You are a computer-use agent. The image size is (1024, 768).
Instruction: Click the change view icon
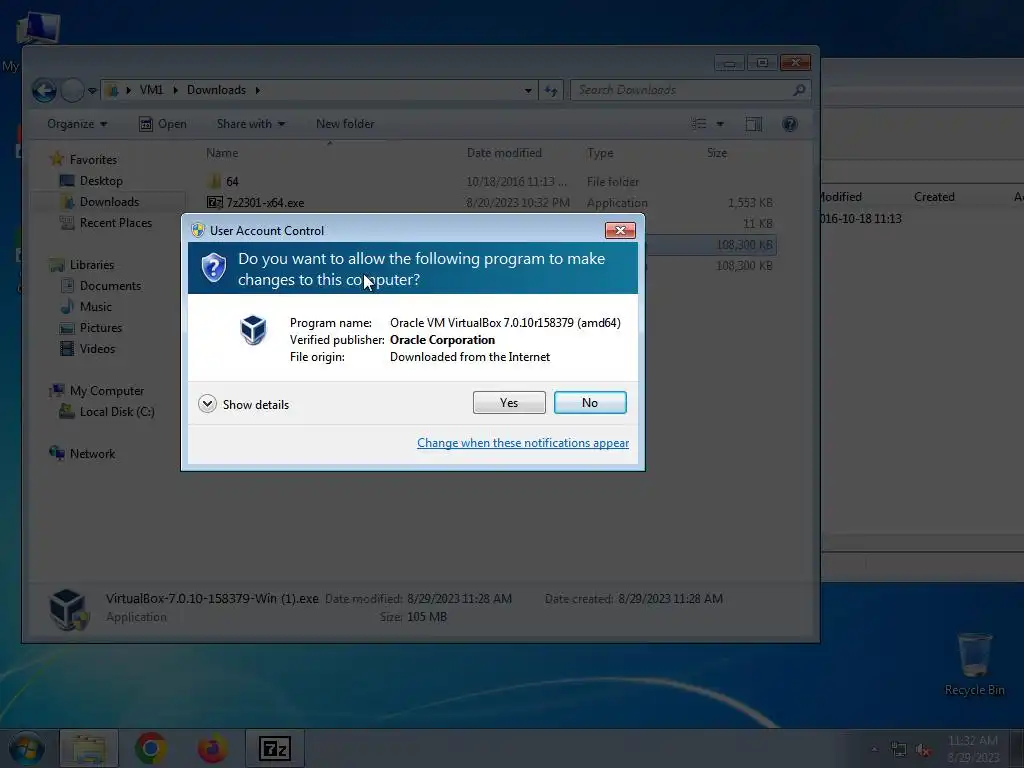[699, 124]
